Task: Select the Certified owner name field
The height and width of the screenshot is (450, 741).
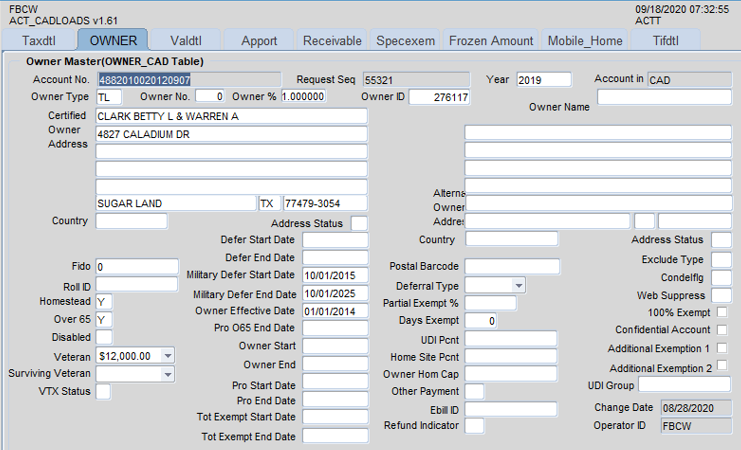Action: coord(231,116)
